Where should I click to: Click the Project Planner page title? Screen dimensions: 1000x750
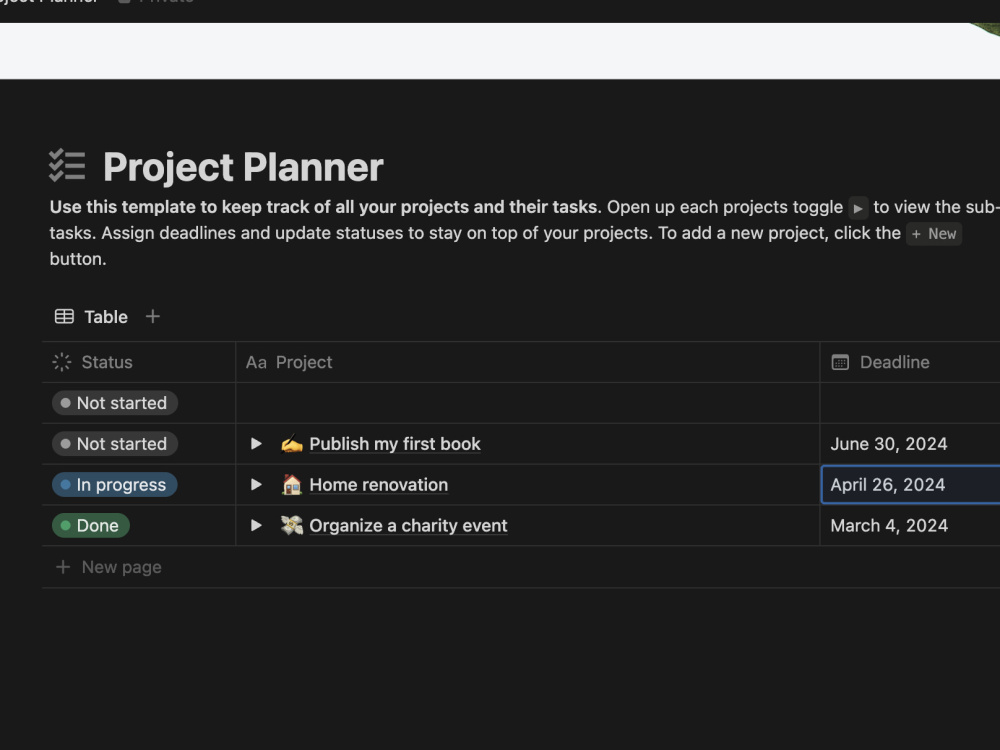coord(243,166)
